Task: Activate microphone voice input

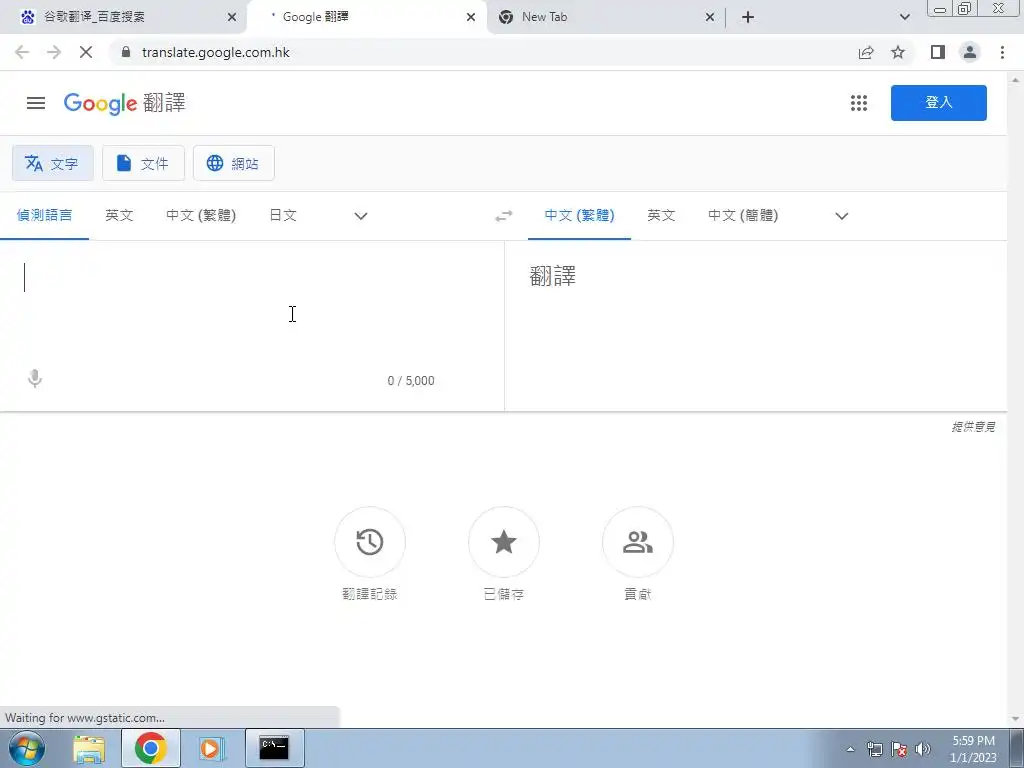Action: point(35,379)
